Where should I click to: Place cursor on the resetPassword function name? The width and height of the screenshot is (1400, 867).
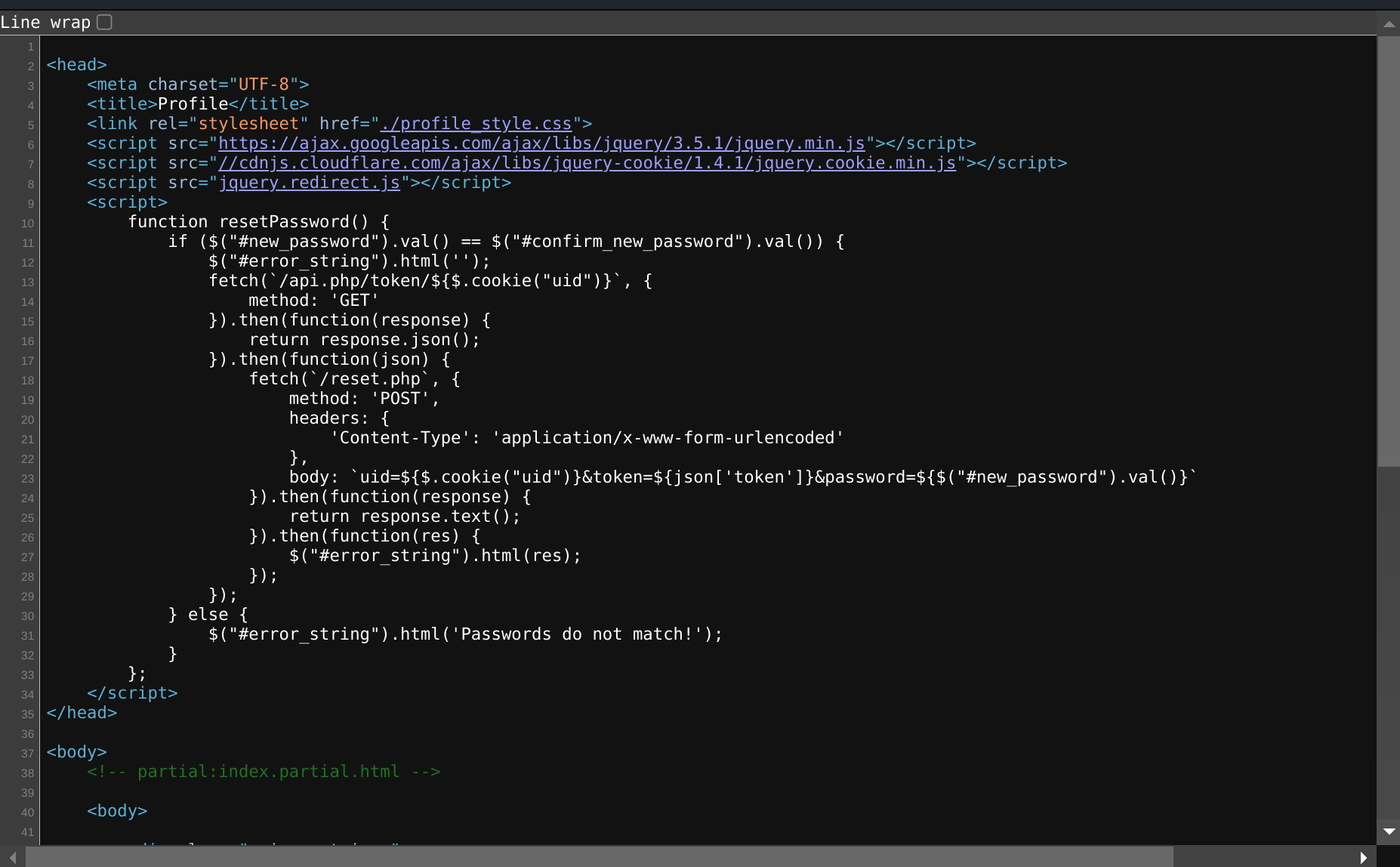pyautogui.click(x=284, y=222)
